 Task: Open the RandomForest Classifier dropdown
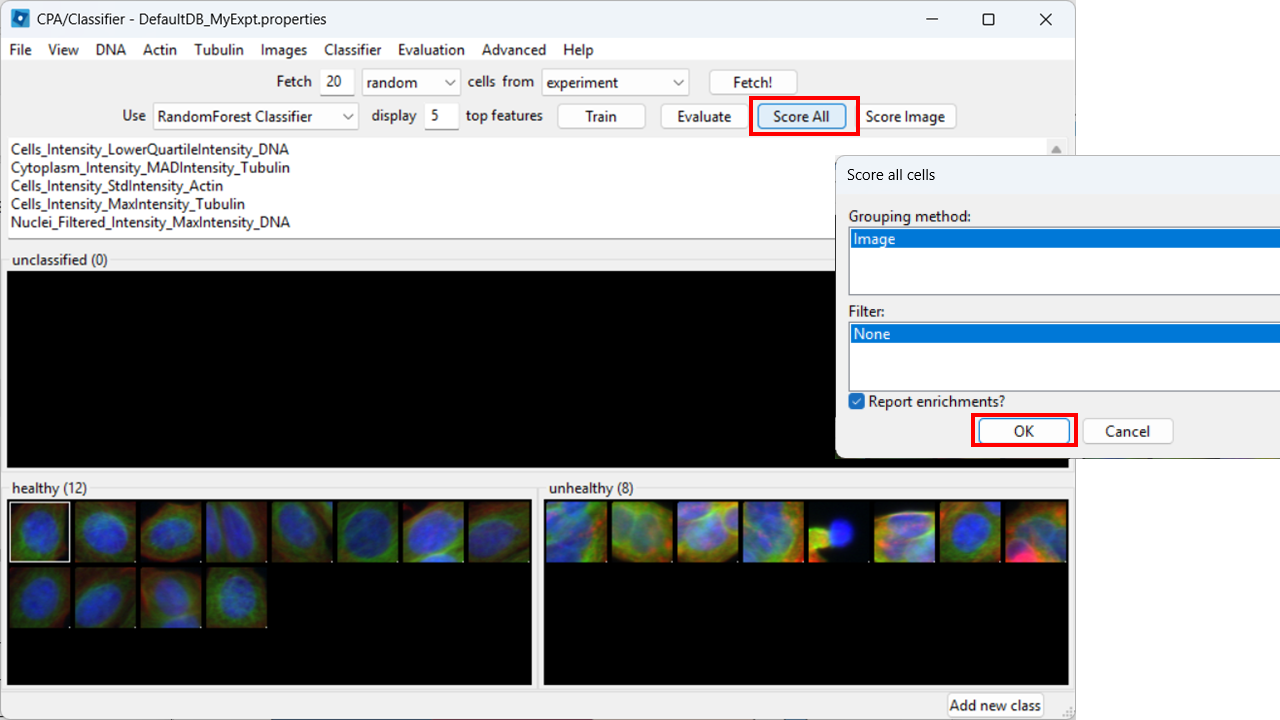pos(255,116)
